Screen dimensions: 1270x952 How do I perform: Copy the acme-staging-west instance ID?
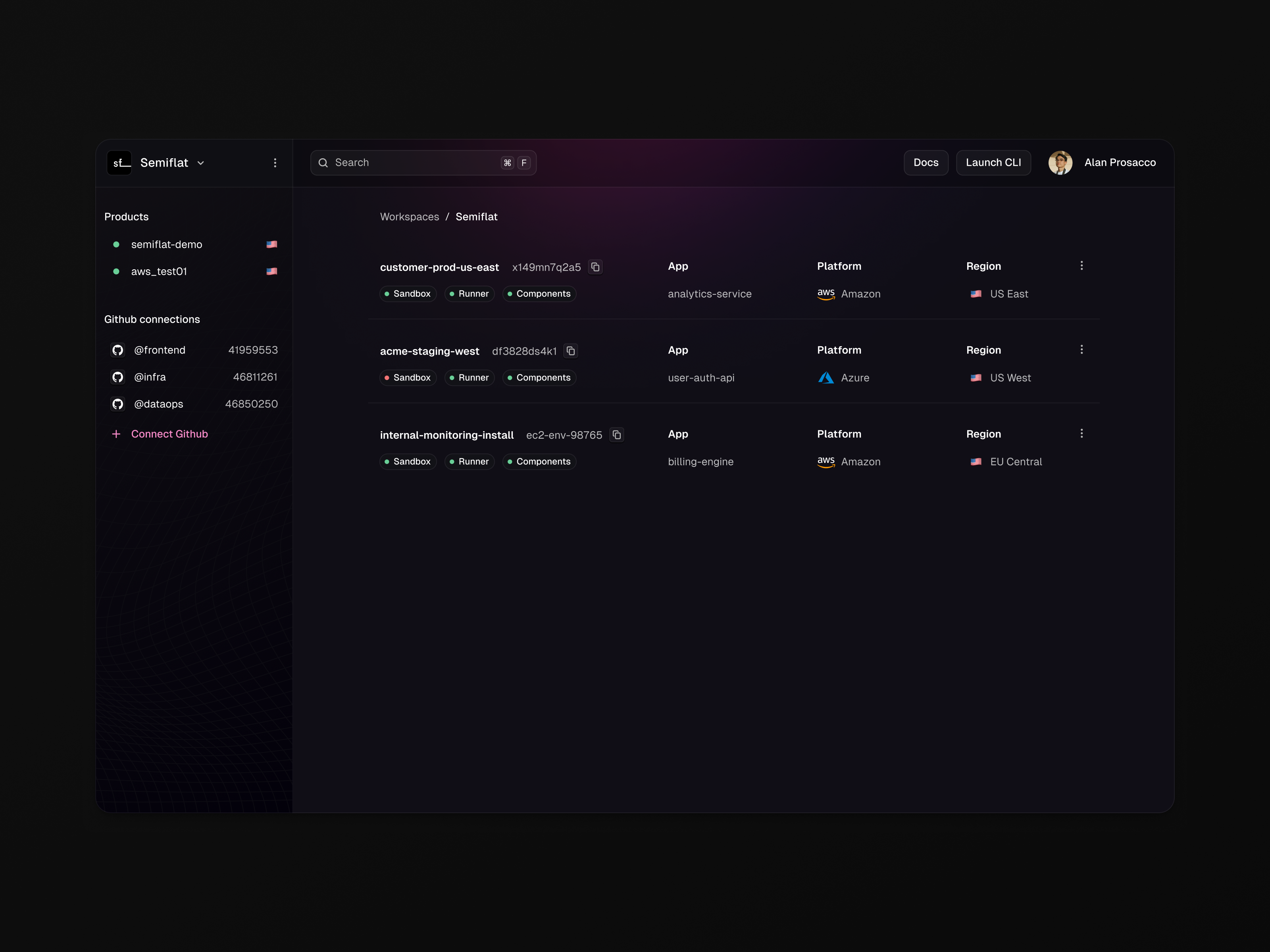(570, 351)
